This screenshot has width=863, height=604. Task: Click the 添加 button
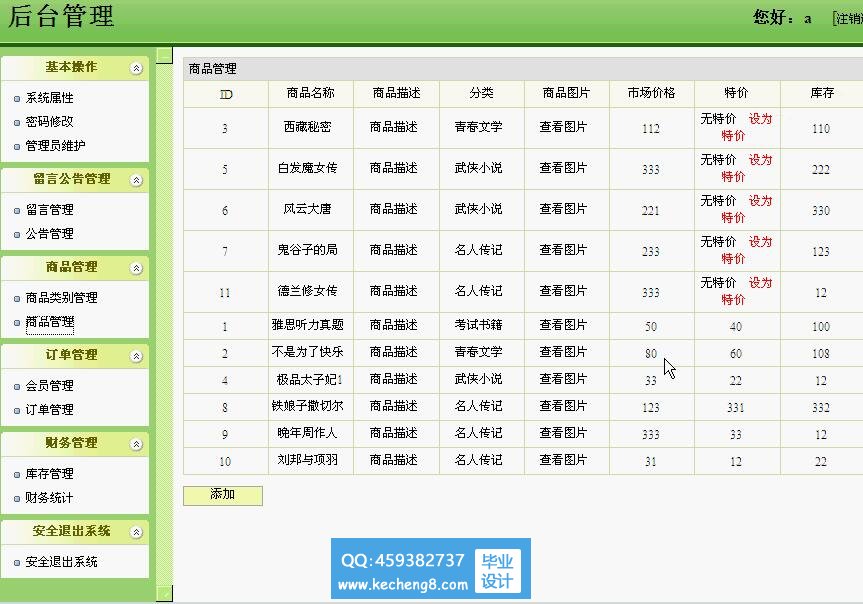point(223,495)
